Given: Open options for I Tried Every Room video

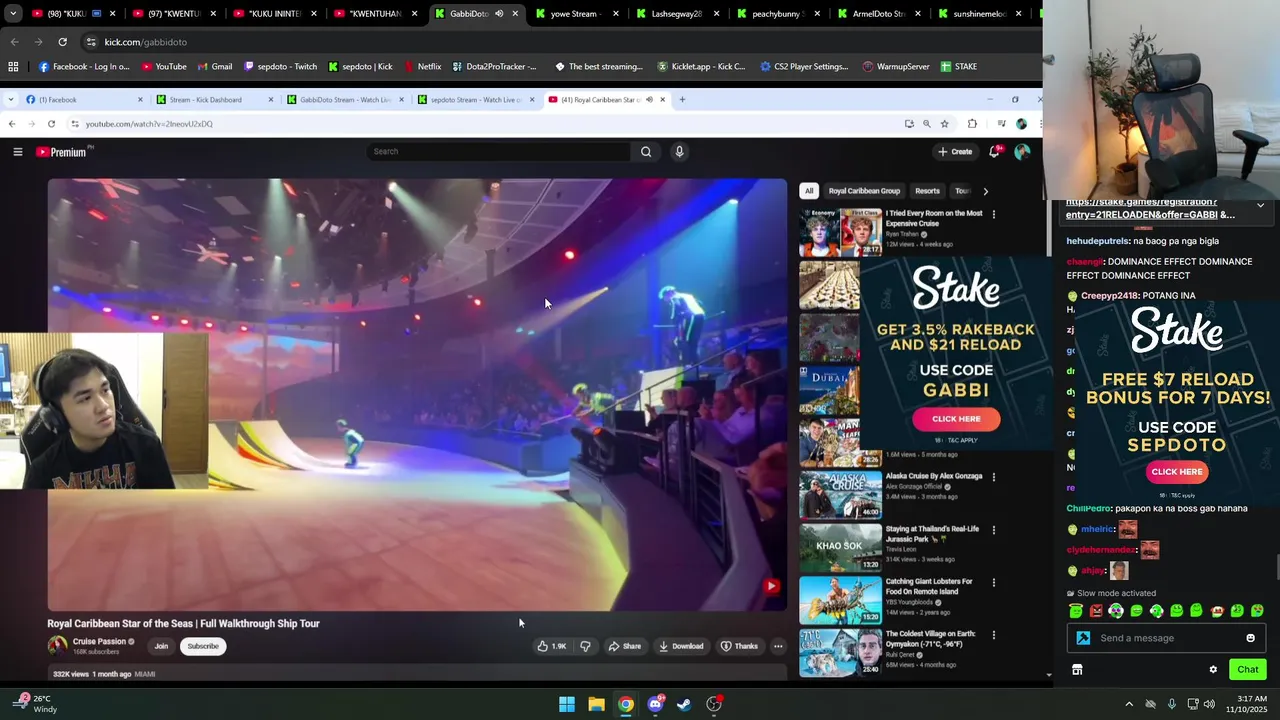Looking at the screenshot, I should (x=993, y=214).
